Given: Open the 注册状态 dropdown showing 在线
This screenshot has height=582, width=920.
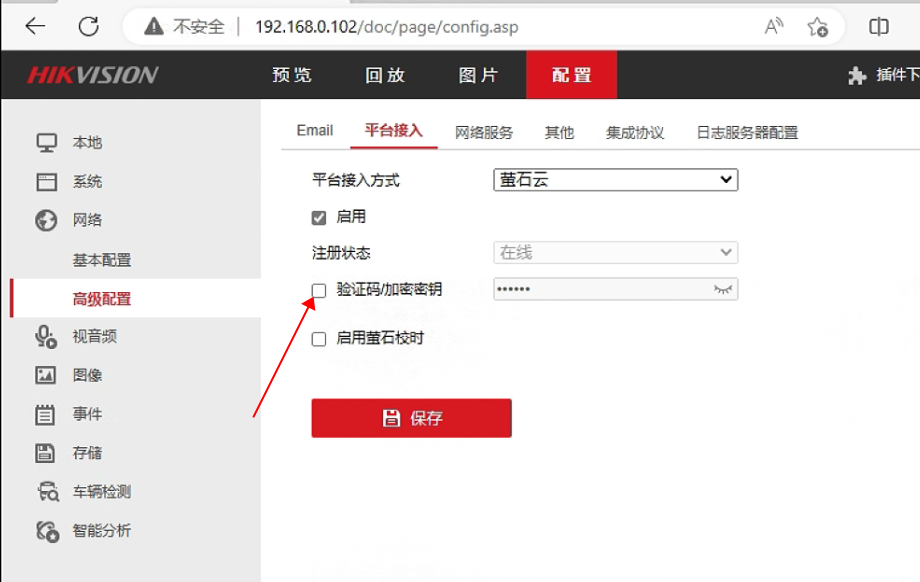Looking at the screenshot, I should pyautogui.click(x=615, y=253).
